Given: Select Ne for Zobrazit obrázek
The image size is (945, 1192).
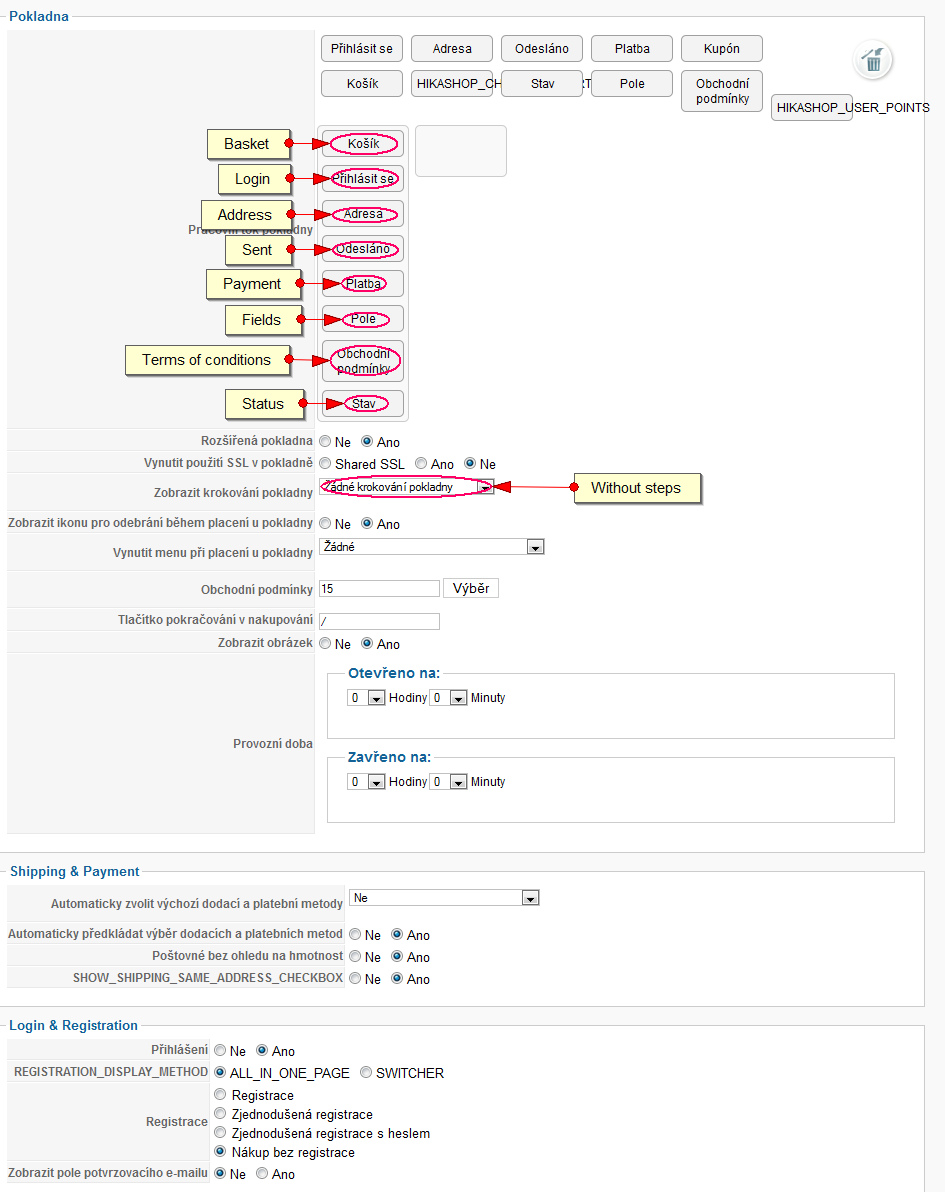Looking at the screenshot, I should click(327, 644).
